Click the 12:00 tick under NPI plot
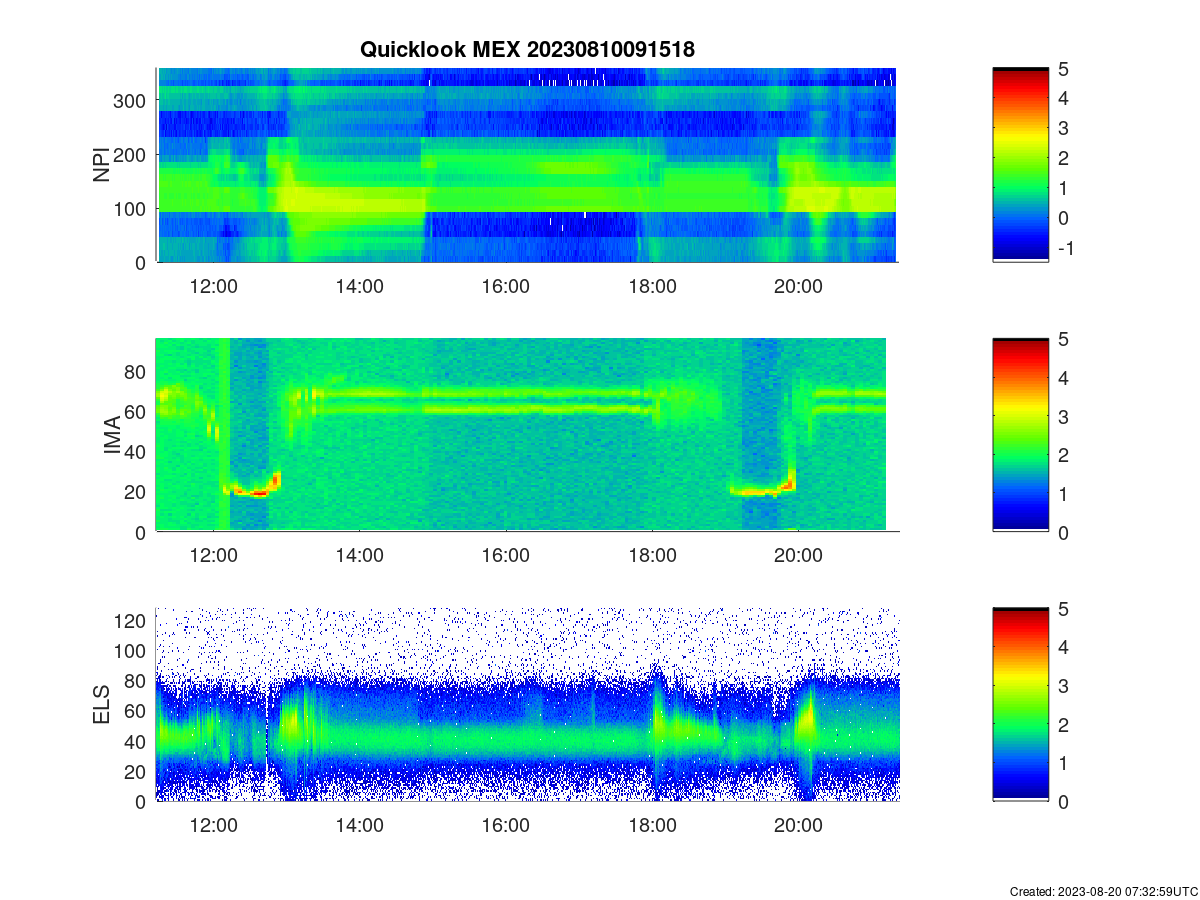 tap(213, 286)
